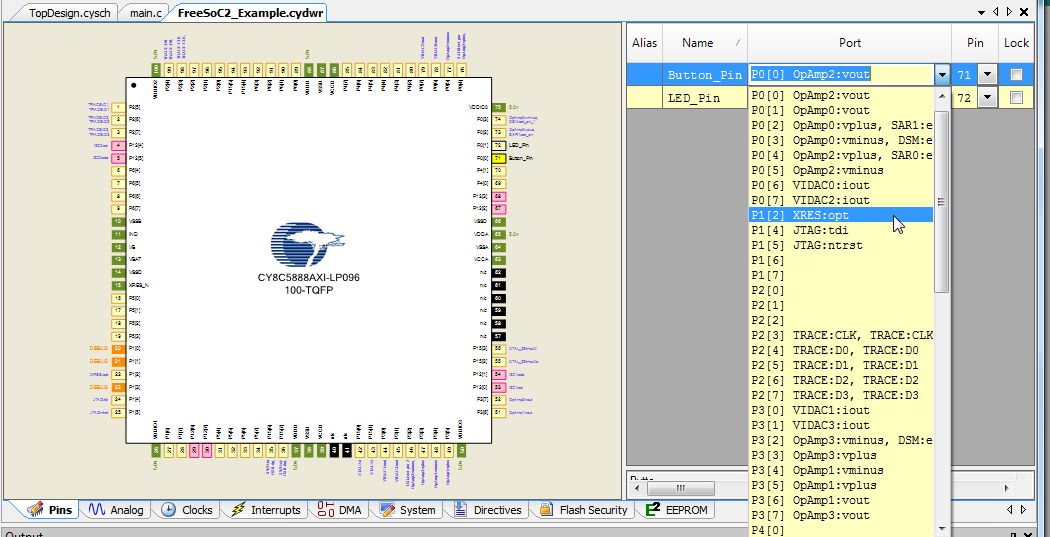Click green pin 75 VDDIO0 on chip
1050x537 pixels.
click(498, 107)
